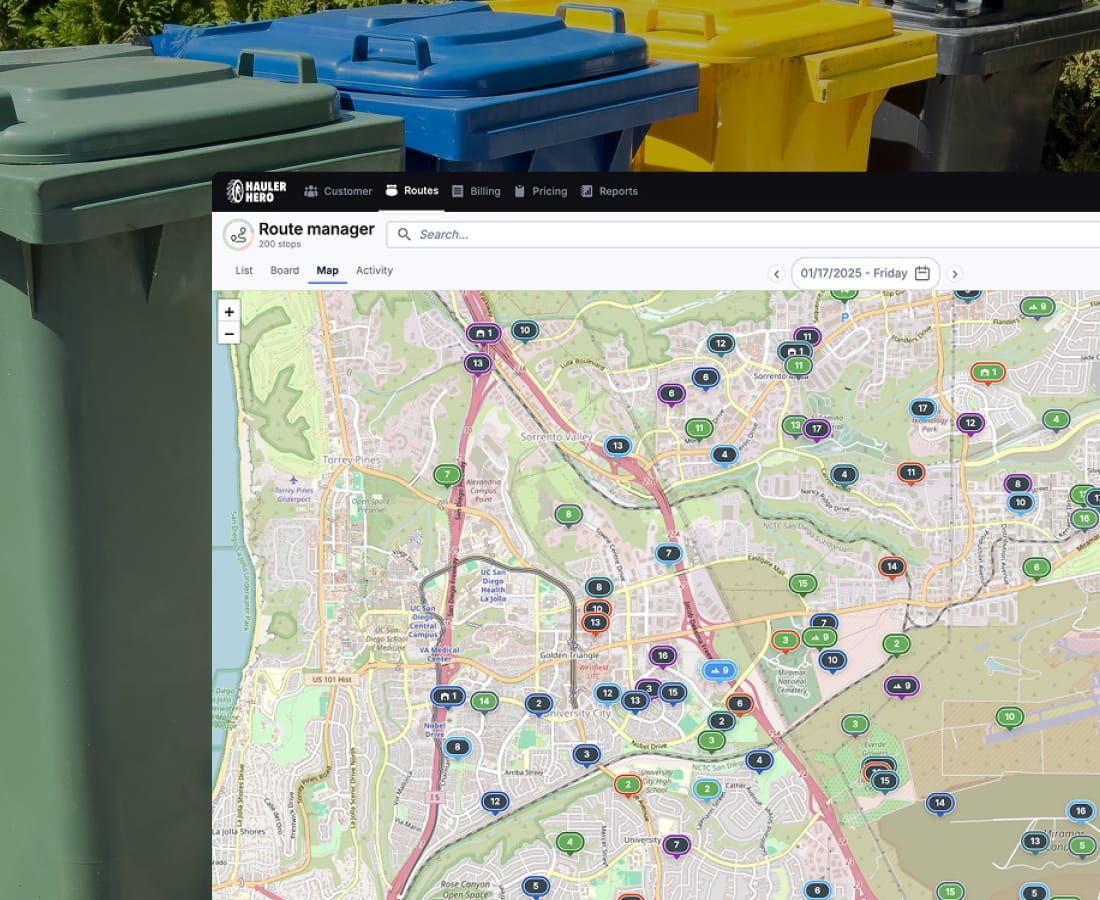Open the calendar date picker icon
The width and height of the screenshot is (1100, 900).
pos(923,273)
